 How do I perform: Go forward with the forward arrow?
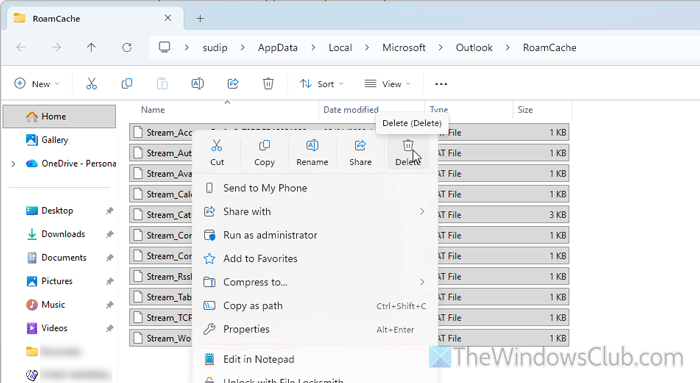pyautogui.click(x=56, y=47)
